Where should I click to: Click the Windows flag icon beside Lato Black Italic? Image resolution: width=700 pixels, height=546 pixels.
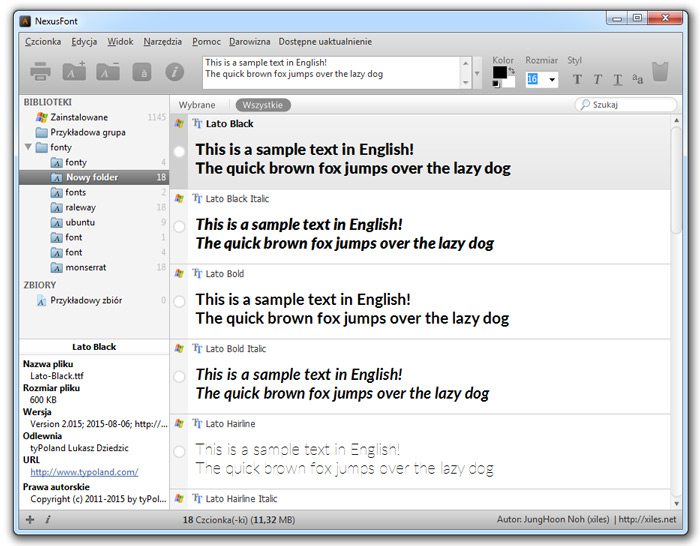179,199
